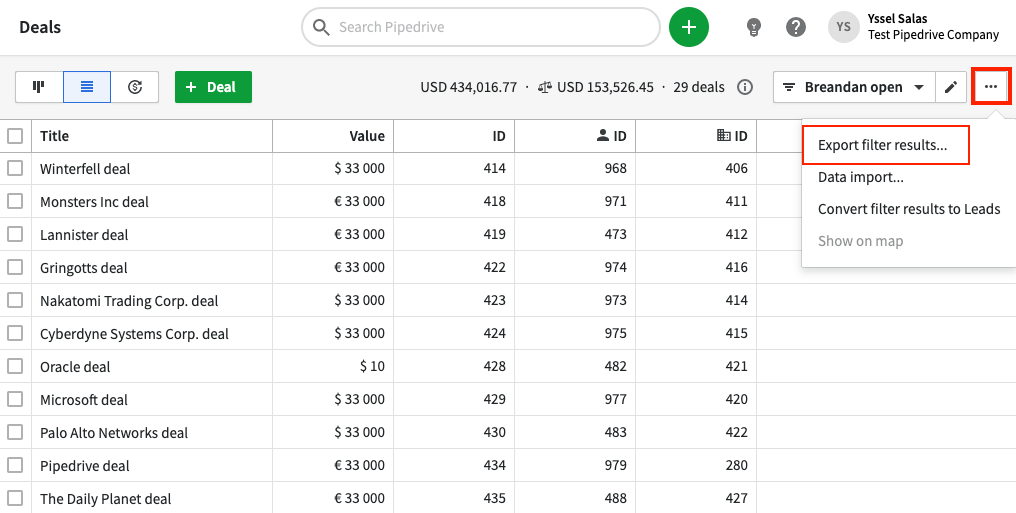Screen dimensions: 1016x513
Task: Open the Pipedrive deal link
Action: point(85,466)
